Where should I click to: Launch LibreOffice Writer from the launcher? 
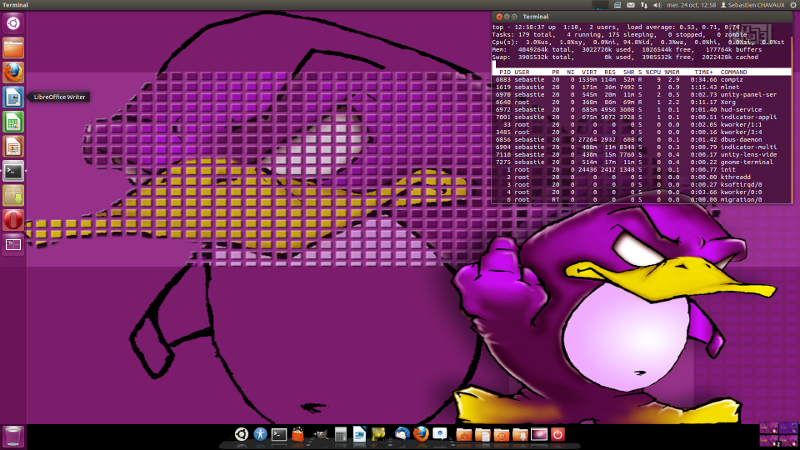click(13, 97)
